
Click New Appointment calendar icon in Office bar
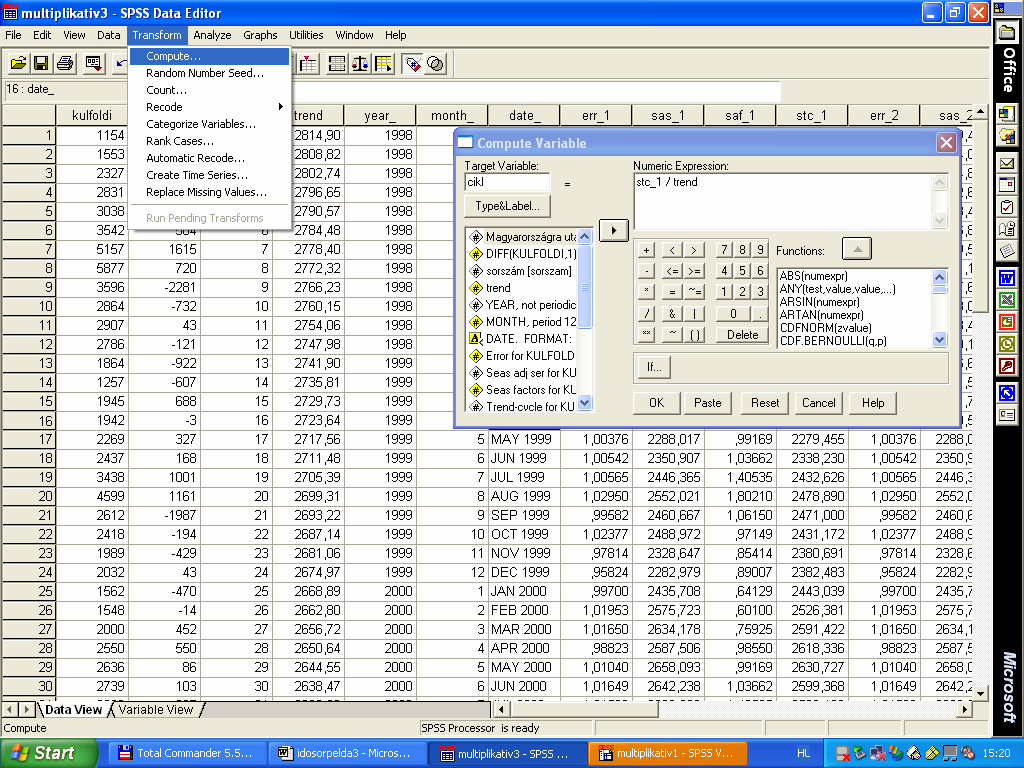tap(1007, 185)
